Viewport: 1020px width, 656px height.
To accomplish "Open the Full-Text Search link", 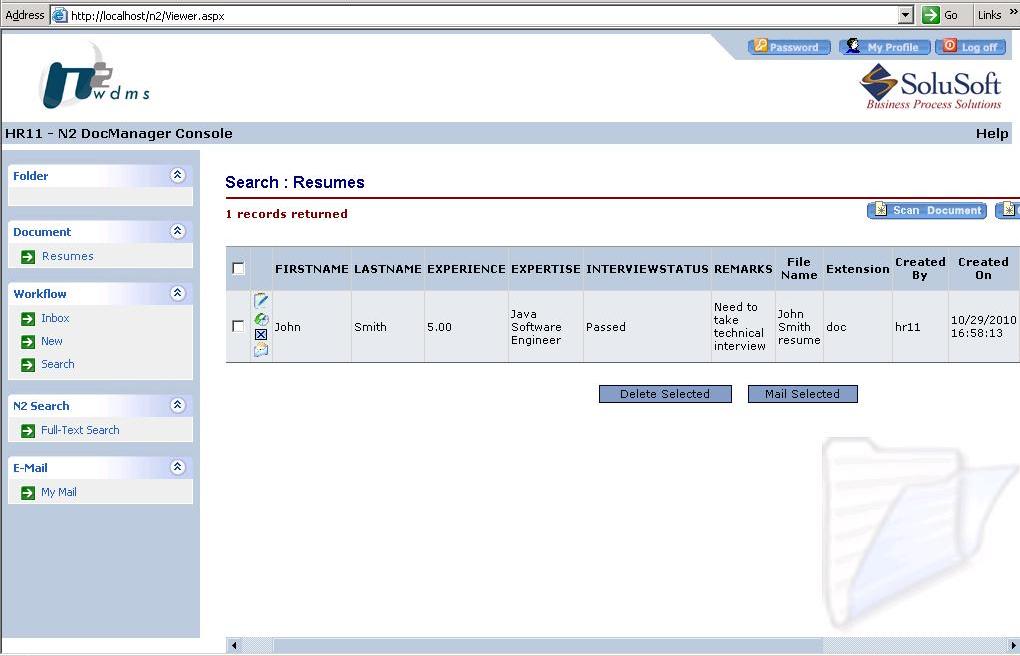I will [x=80, y=430].
